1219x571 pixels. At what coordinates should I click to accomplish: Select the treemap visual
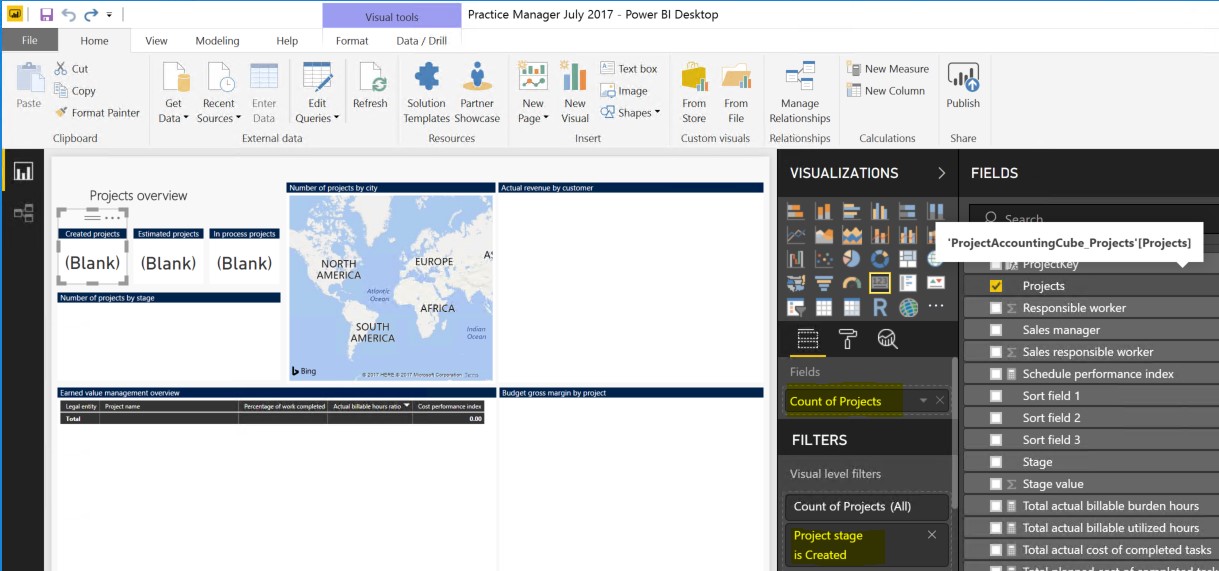(x=908, y=260)
